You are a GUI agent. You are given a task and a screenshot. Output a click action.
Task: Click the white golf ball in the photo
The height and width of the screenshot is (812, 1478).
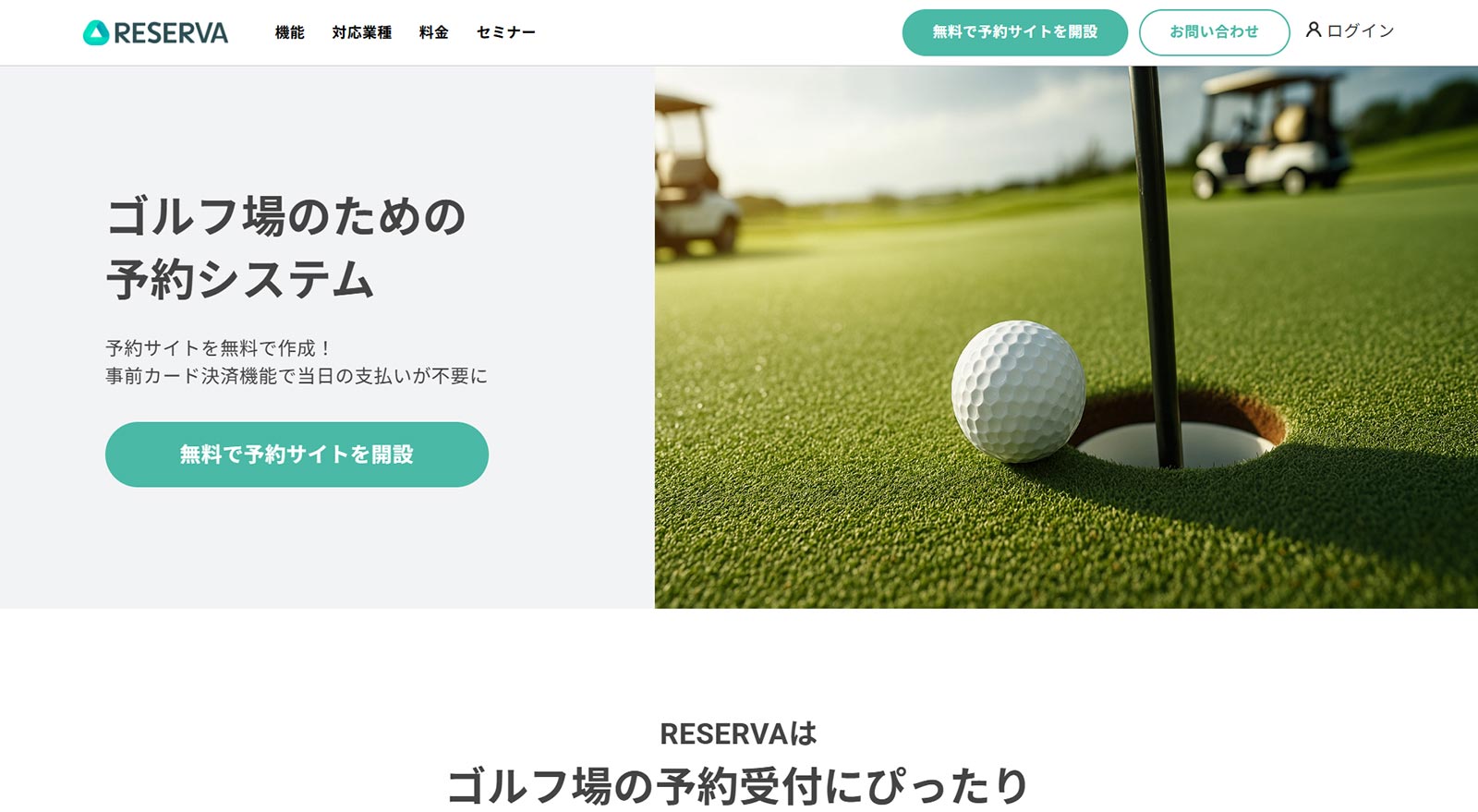(x=1018, y=391)
